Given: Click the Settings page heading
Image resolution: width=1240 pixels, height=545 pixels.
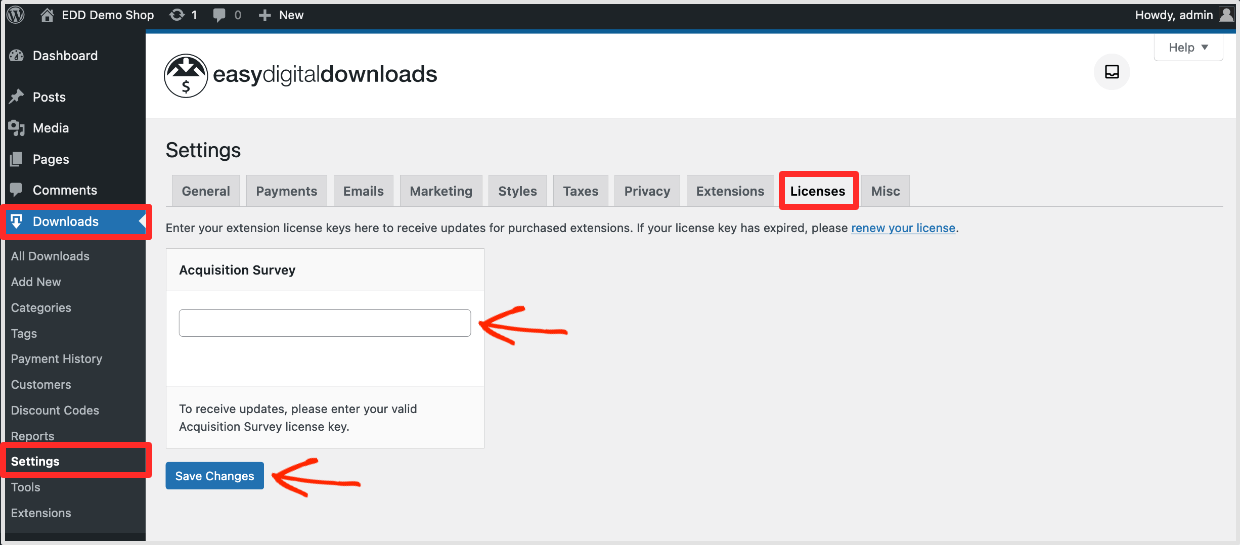Looking at the screenshot, I should pos(203,150).
